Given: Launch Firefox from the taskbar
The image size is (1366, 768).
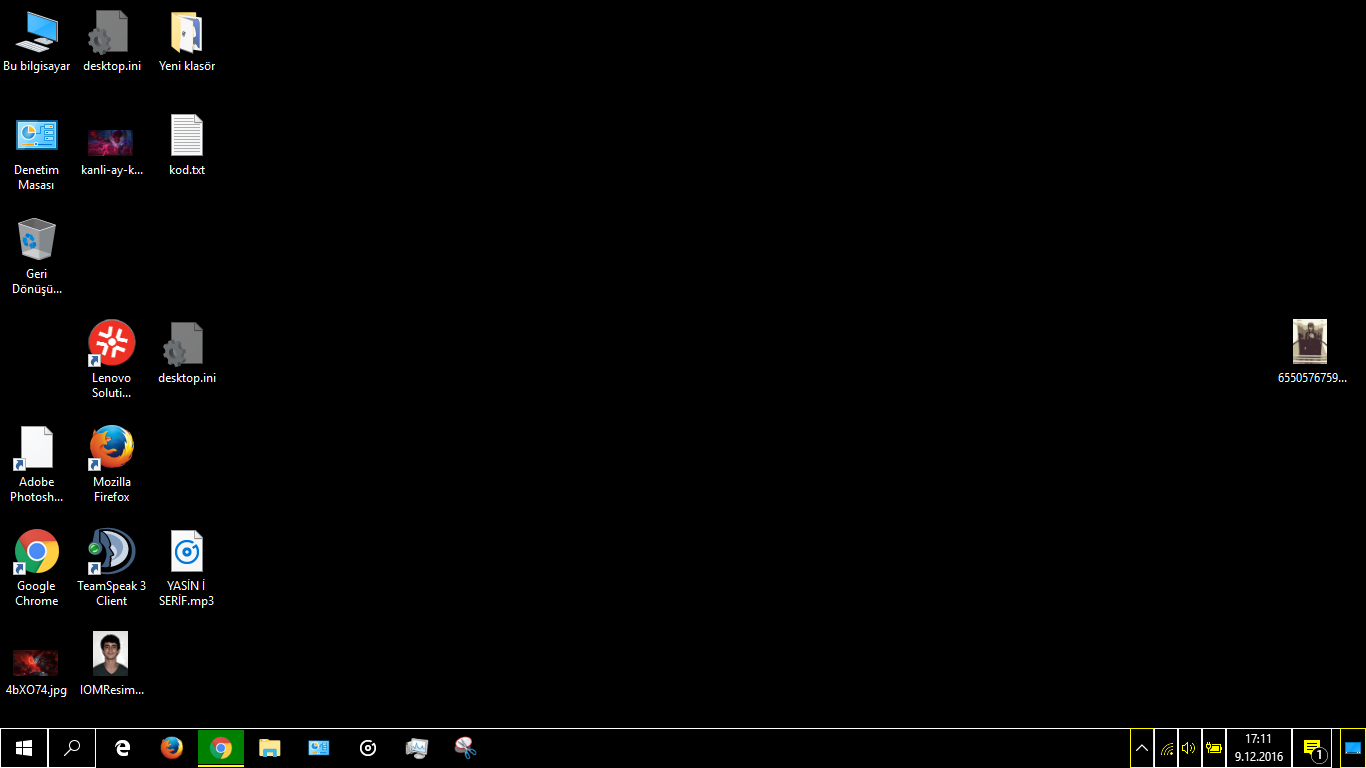Looking at the screenshot, I should click(172, 748).
